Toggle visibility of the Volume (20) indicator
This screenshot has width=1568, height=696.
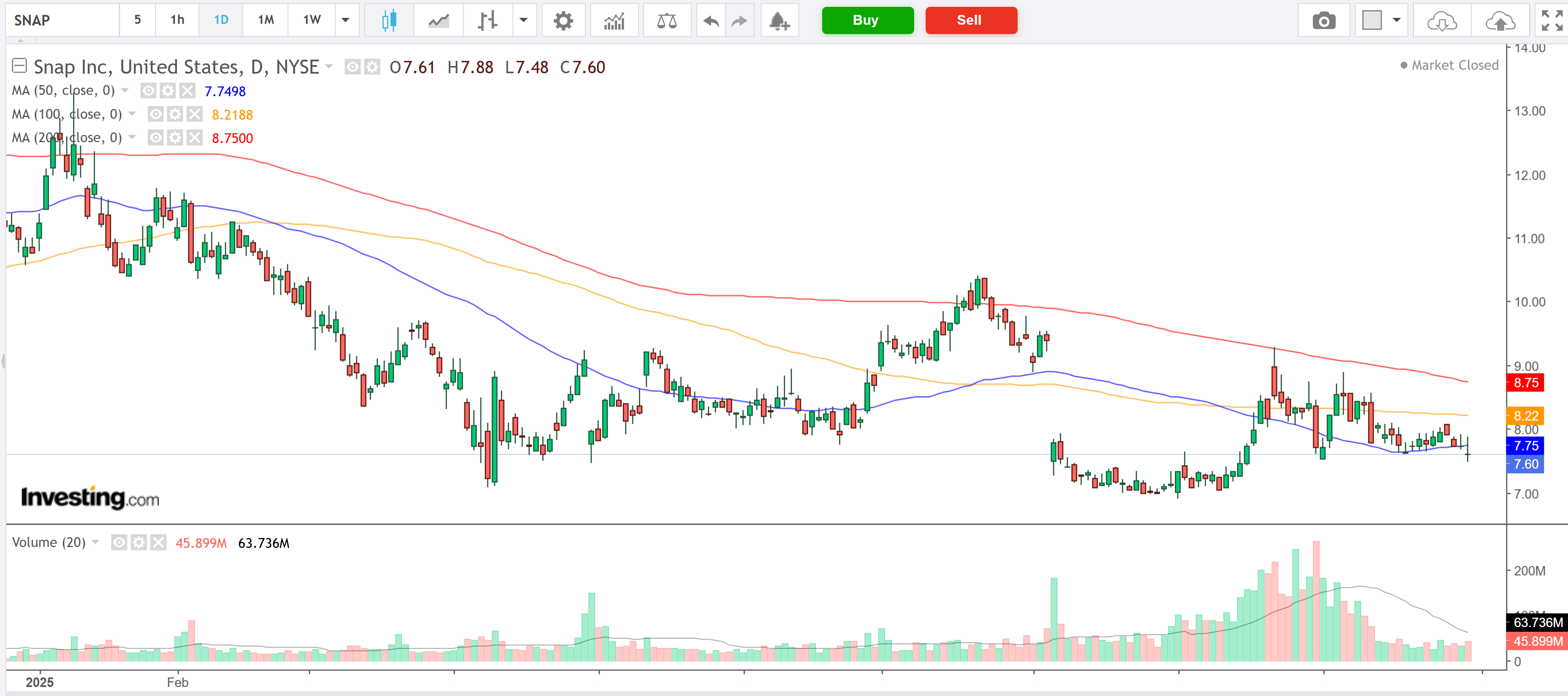coord(119,542)
